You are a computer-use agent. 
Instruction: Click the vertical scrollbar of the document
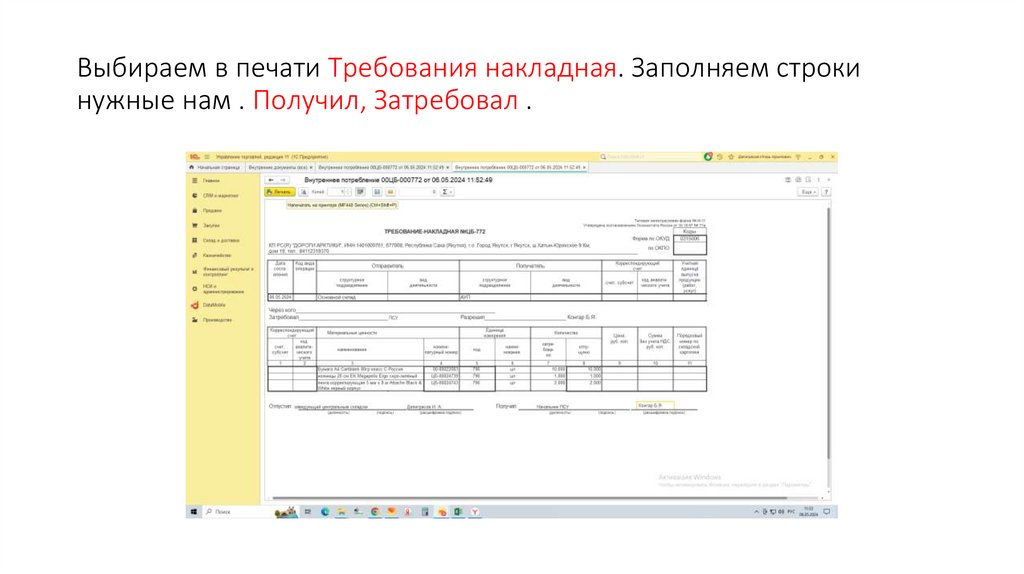(829, 333)
